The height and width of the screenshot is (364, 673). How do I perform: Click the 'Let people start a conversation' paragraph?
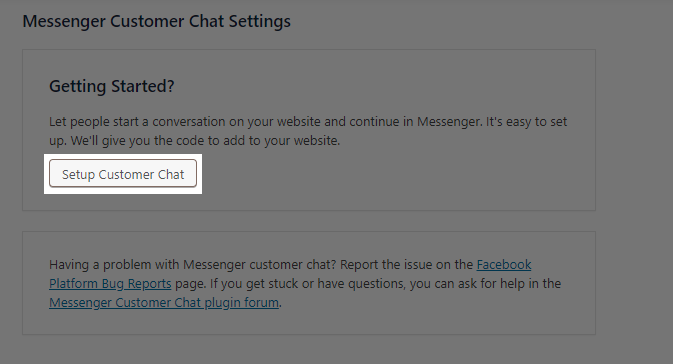point(308,131)
